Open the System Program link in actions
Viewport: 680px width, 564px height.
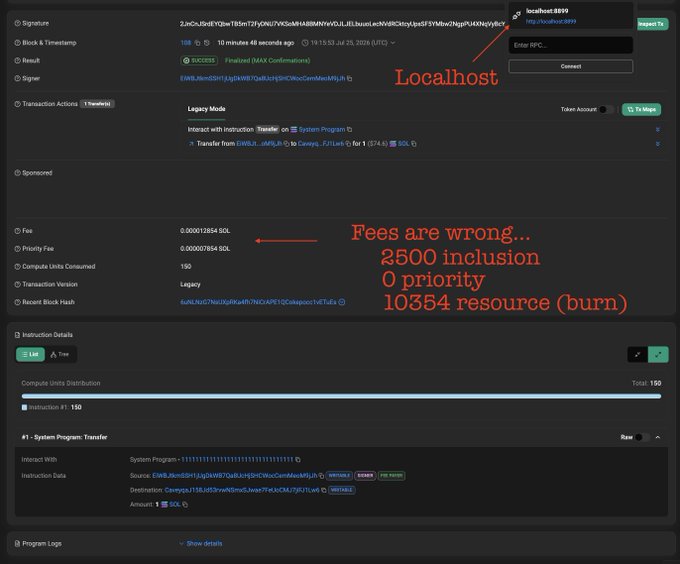click(322, 130)
